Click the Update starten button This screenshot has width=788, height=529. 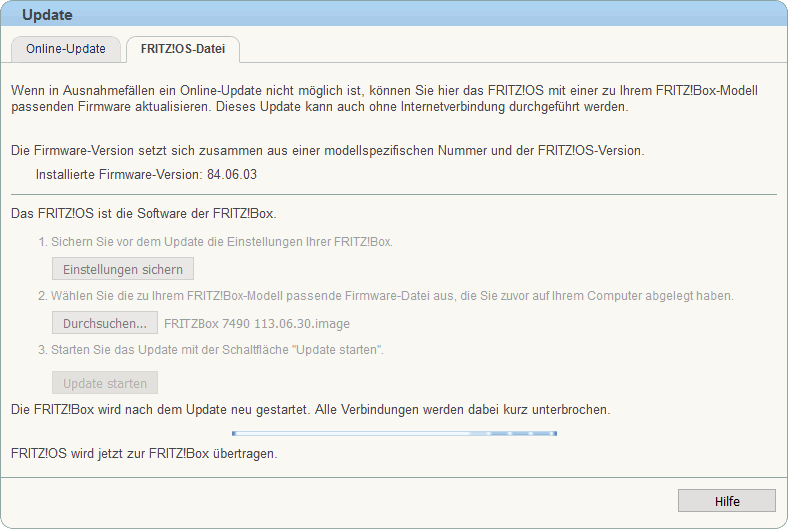[x=105, y=383]
